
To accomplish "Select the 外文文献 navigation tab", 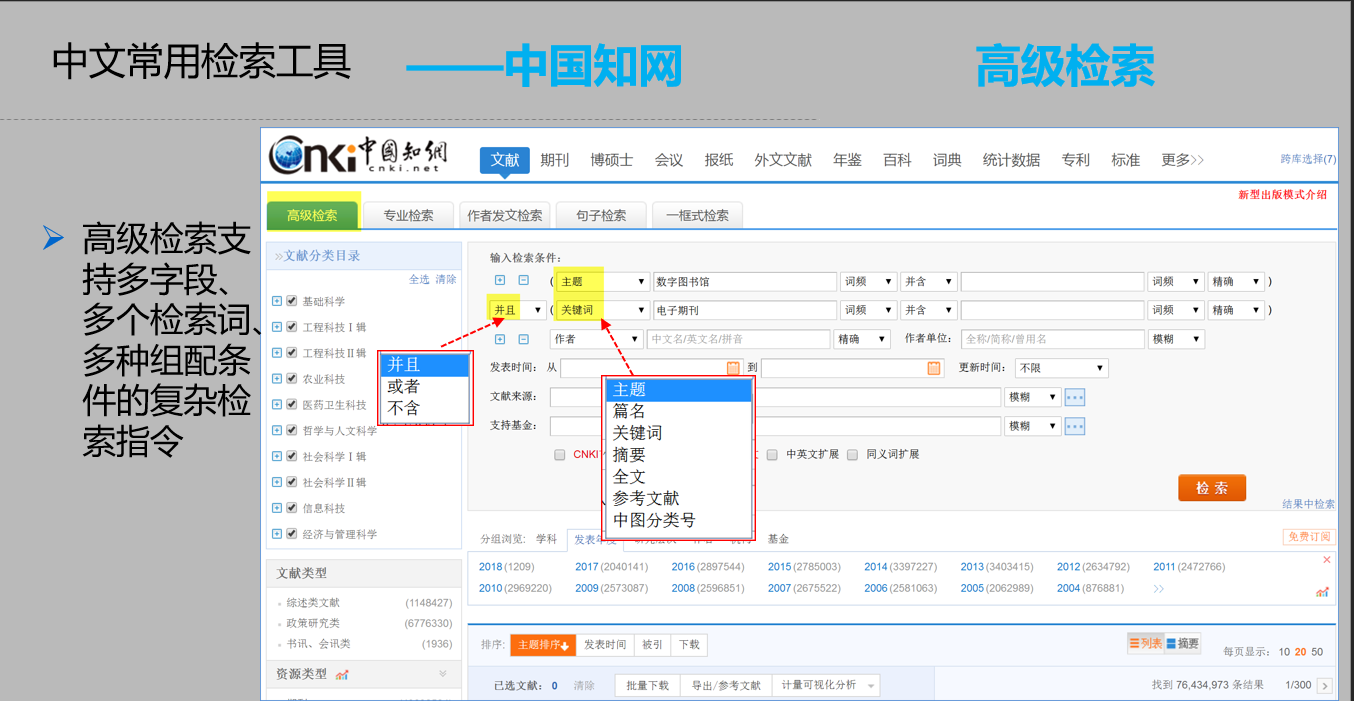I will (x=783, y=160).
